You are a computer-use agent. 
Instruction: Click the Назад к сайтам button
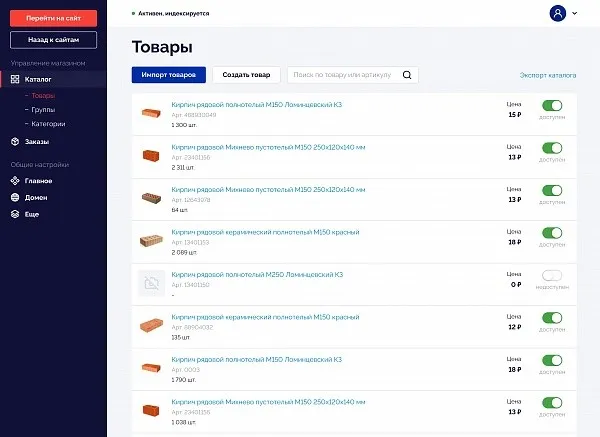click(54, 40)
